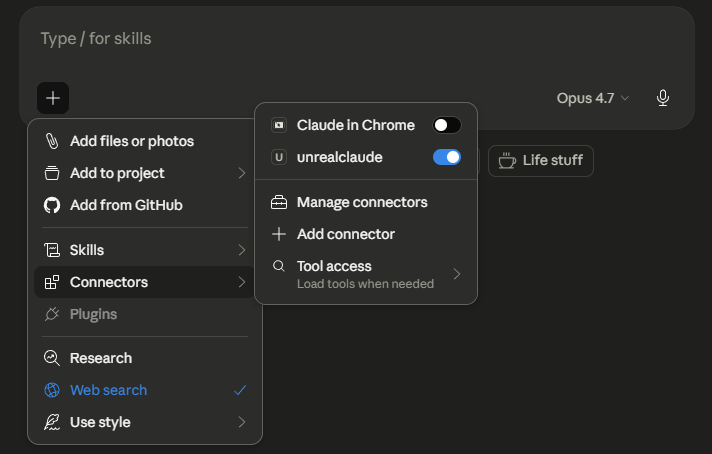Expand the Use style submenu chevron
The height and width of the screenshot is (454, 712).
pos(242,422)
